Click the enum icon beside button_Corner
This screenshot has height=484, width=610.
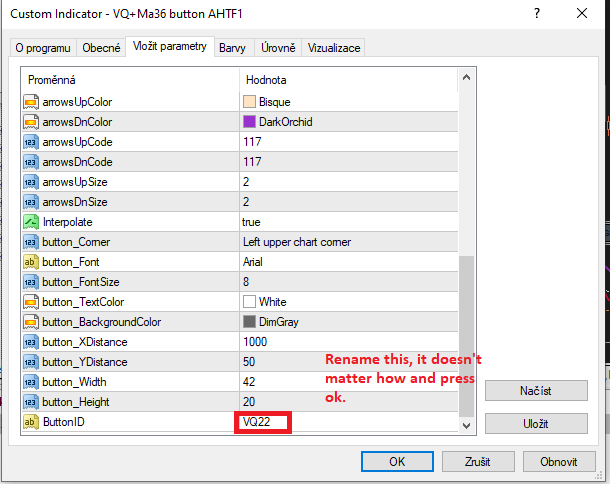point(31,242)
